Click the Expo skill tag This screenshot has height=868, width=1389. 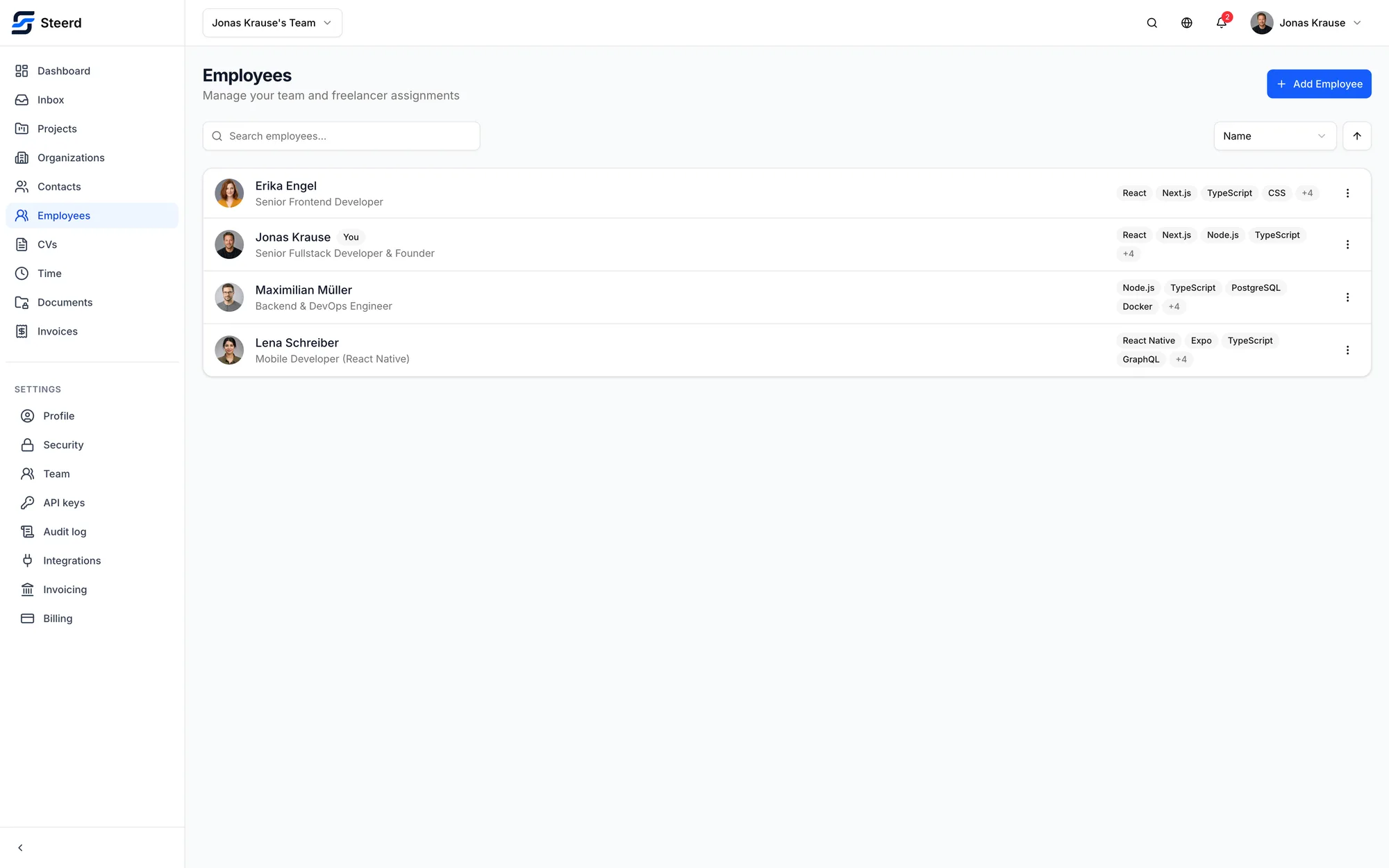click(1201, 340)
